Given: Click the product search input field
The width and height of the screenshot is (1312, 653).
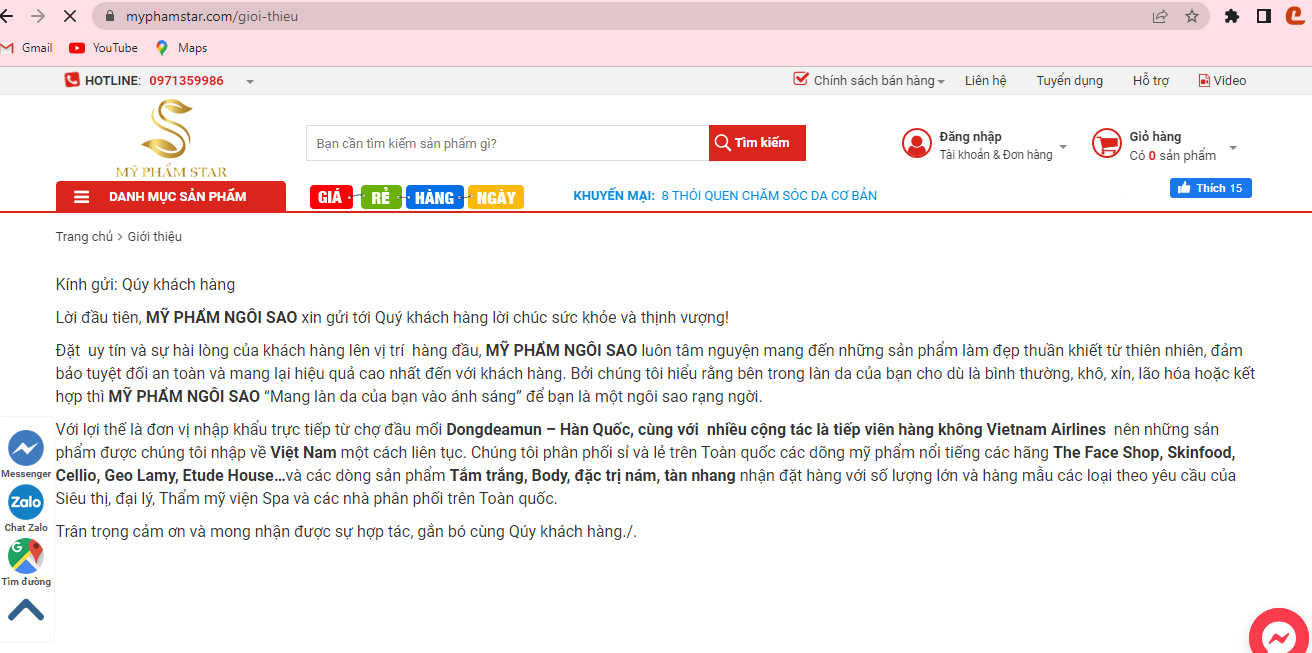Looking at the screenshot, I should tap(507, 143).
